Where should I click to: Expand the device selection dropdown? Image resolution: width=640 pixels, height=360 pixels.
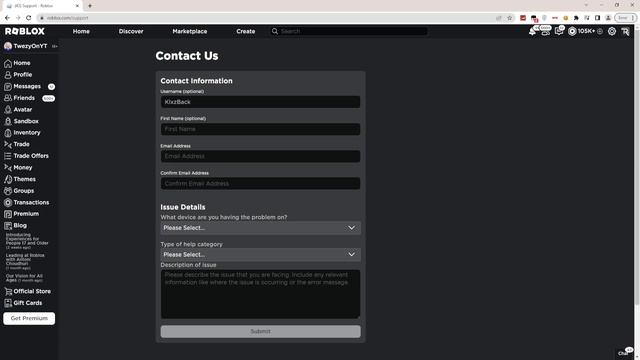pos(260,228)
